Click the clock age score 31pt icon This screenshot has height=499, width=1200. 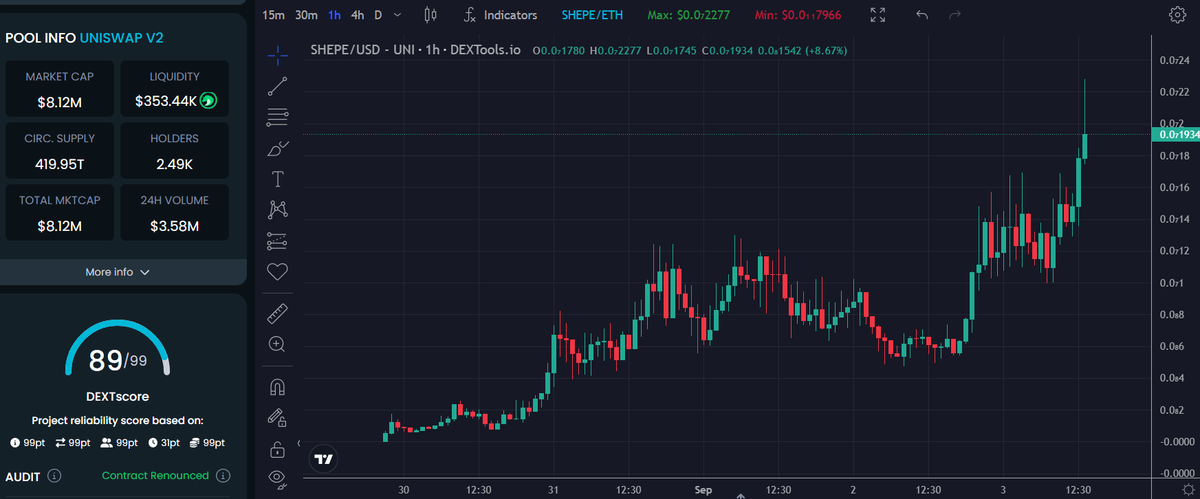pyautogui.click(x=153, y=442)
